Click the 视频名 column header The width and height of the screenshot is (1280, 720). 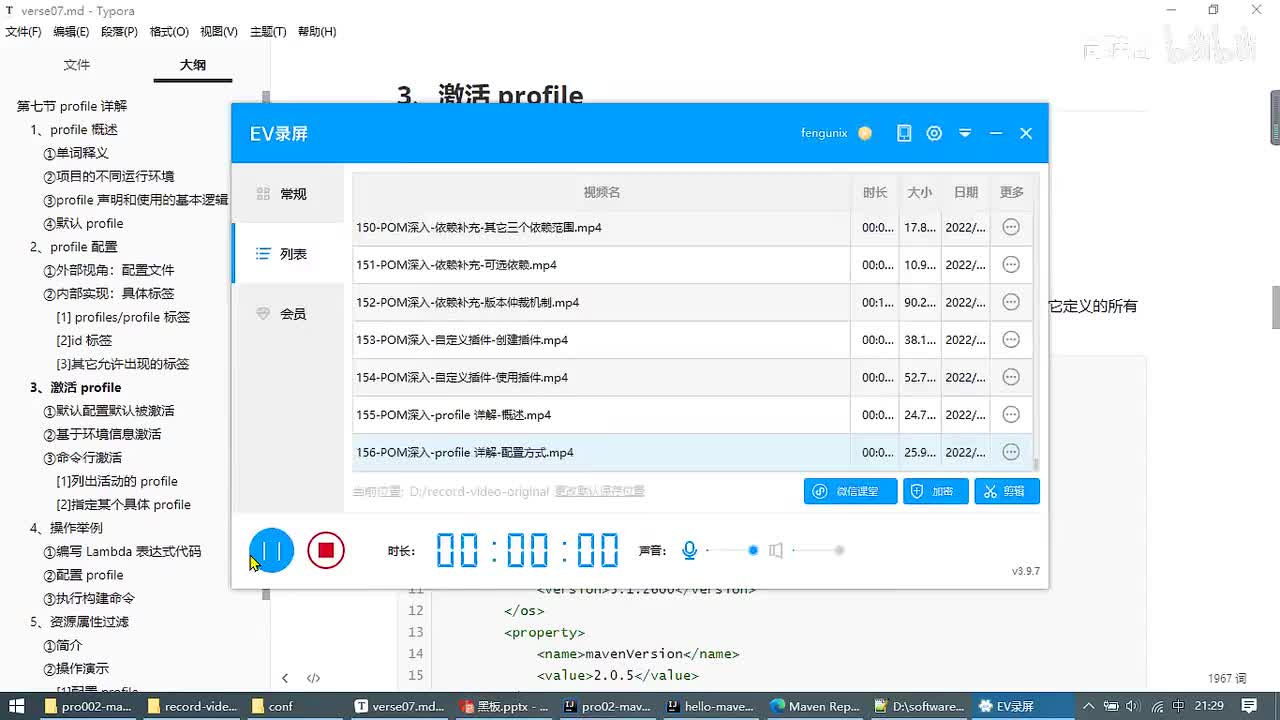coord(602,192)
